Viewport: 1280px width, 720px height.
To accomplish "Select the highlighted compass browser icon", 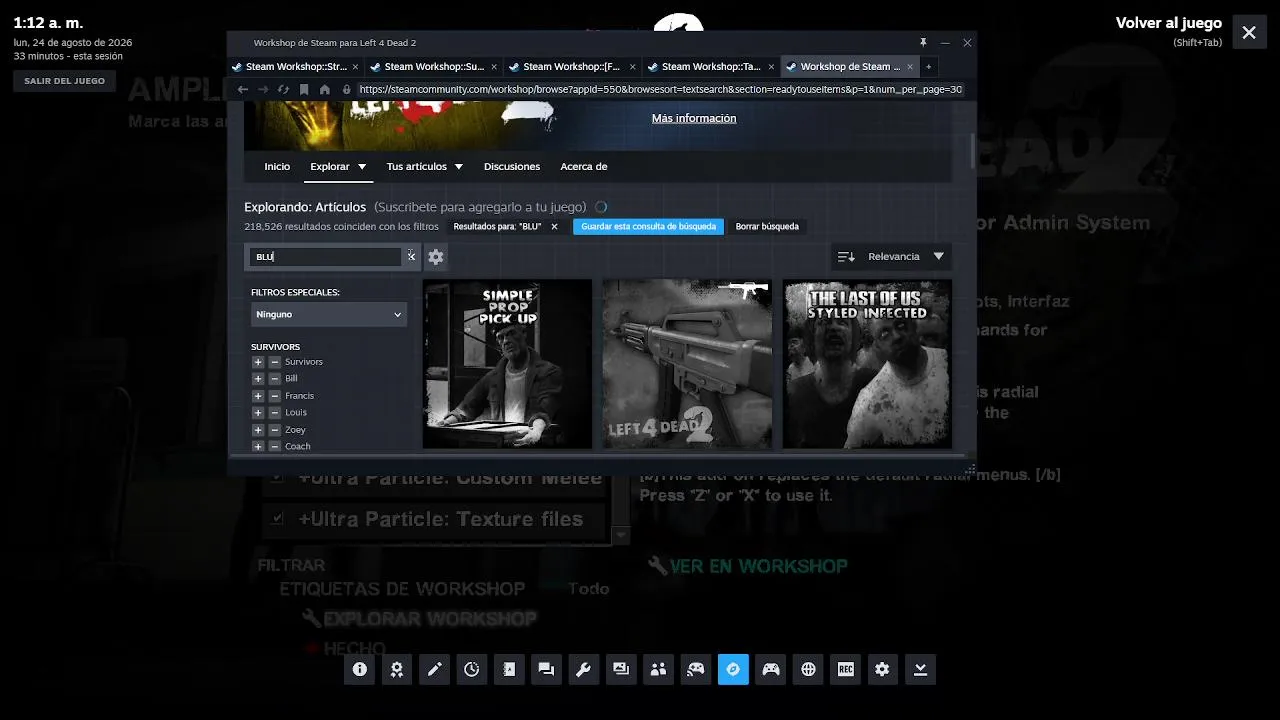I will 733,669.
